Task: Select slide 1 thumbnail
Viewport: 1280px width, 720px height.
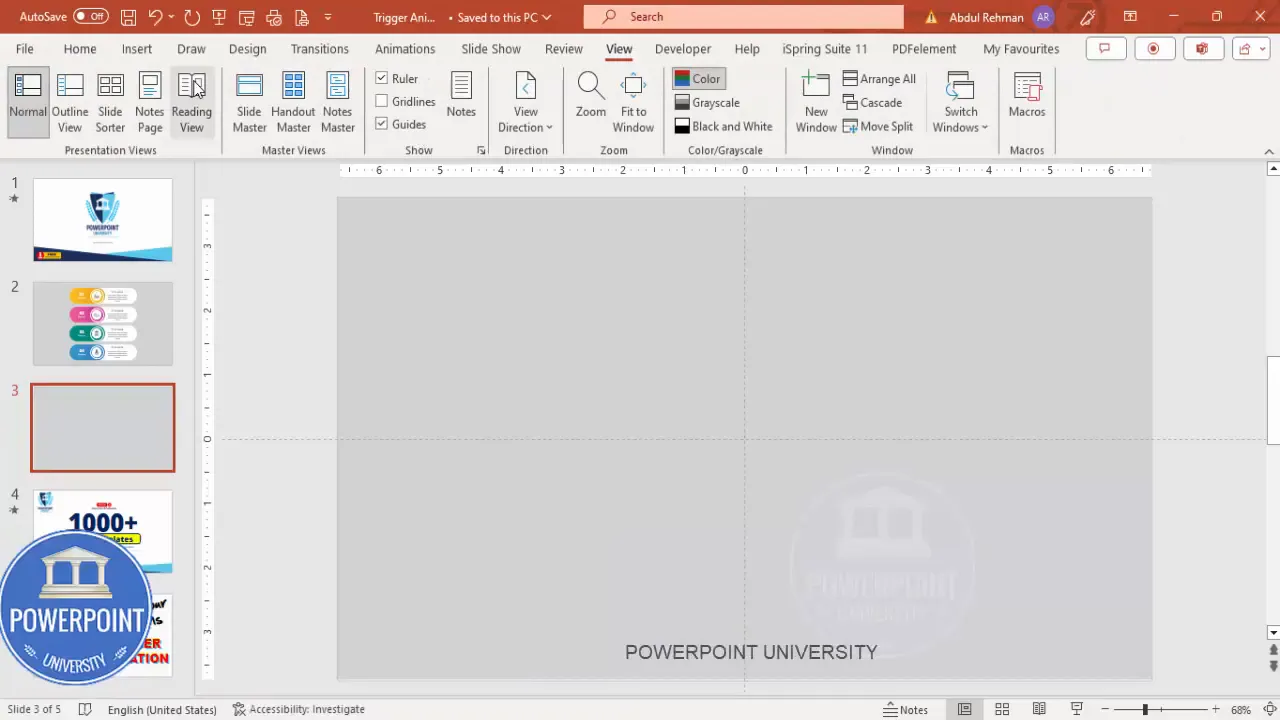Action: [103, 220]
